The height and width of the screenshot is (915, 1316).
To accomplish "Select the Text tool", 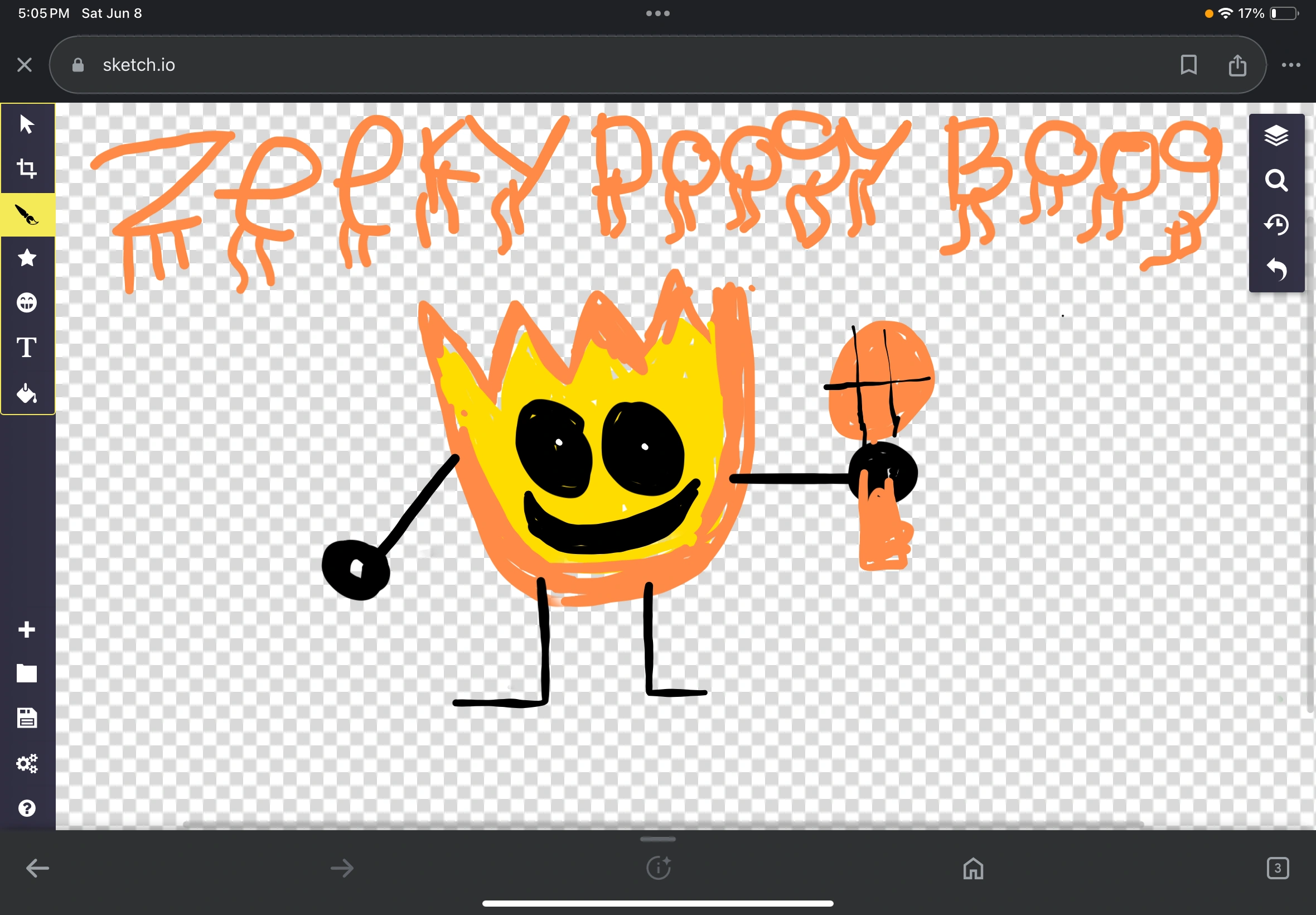I will click(x=26, y=346).
